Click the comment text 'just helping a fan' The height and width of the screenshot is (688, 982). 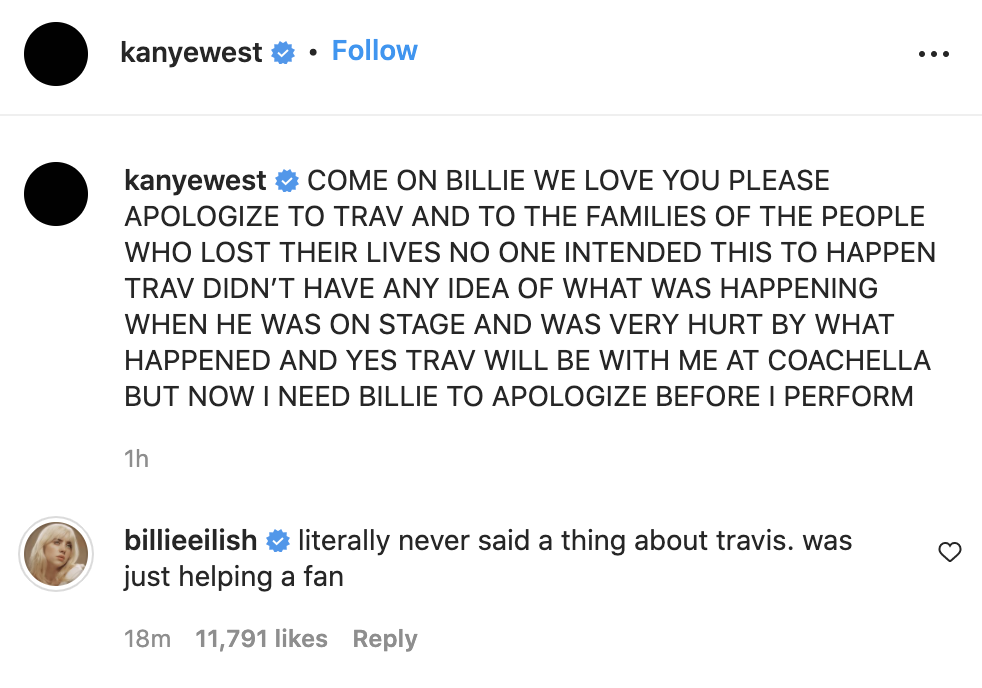point(234,577)
